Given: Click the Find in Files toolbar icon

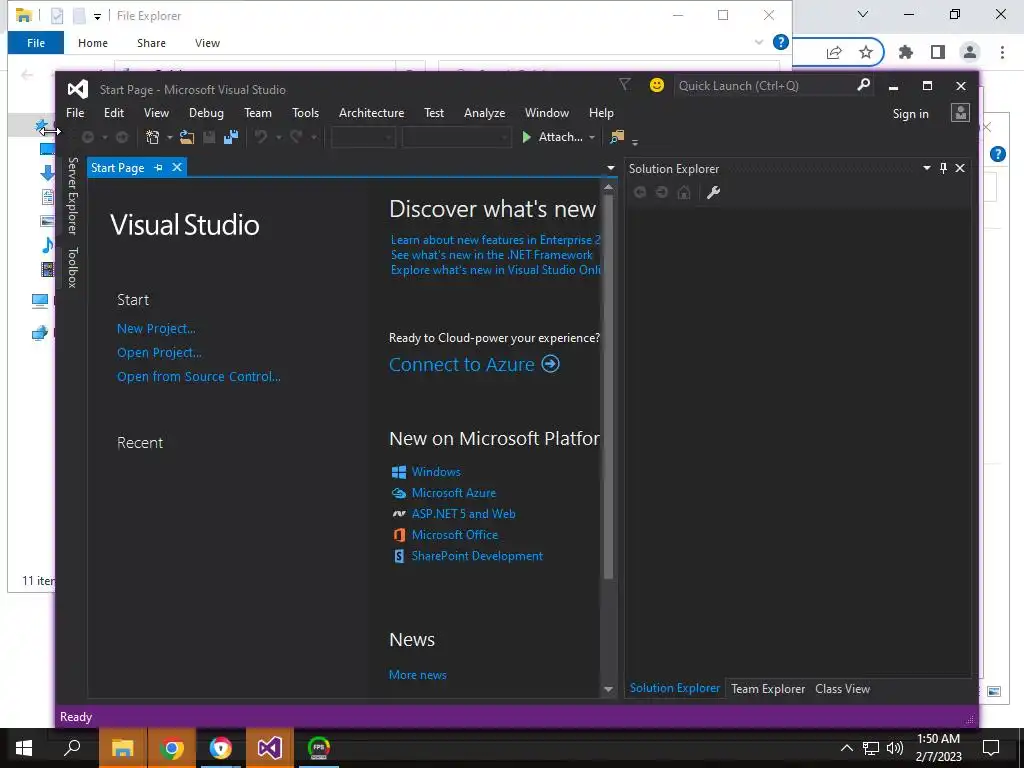Looking at the screenshot, I should pyautogui.click(x=617, y=136).
